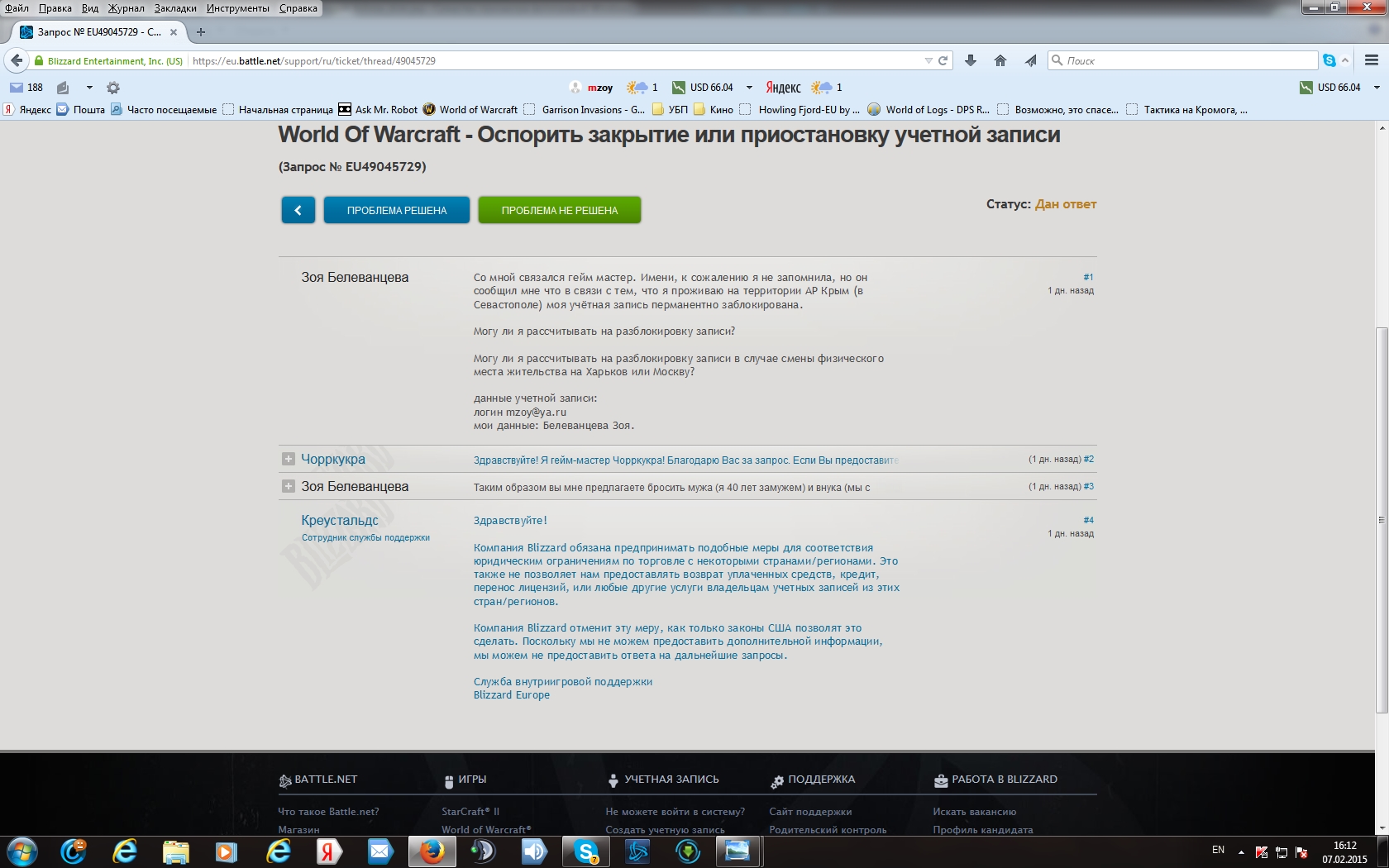Click Что такое Battle.net? footer link
Image resolution: width=1389 pixels, height=868 pixels.
click(328, 812)
